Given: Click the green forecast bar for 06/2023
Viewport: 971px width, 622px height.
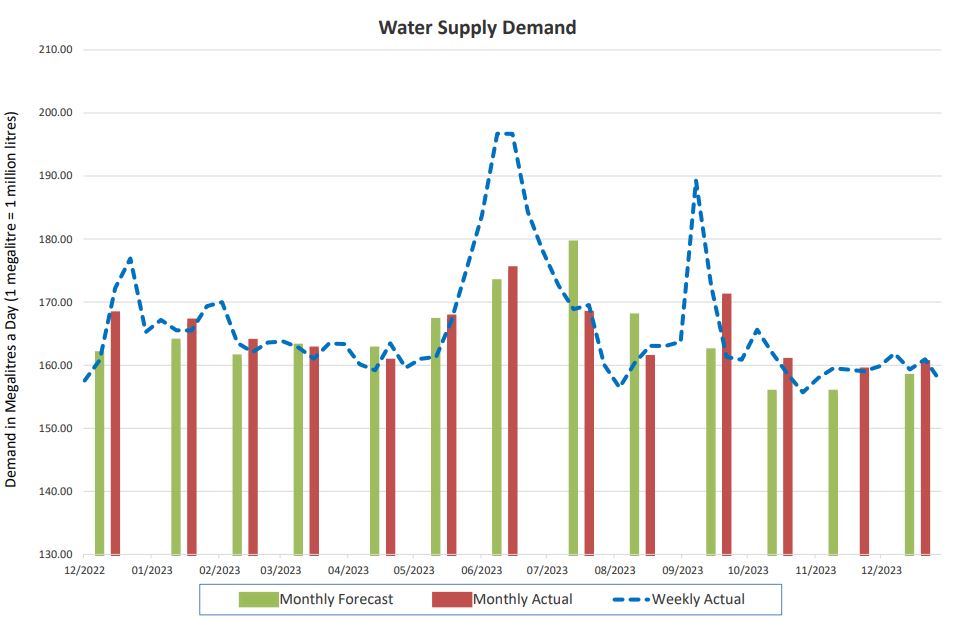Looking at the screenshot, I should tap(497, 420).
